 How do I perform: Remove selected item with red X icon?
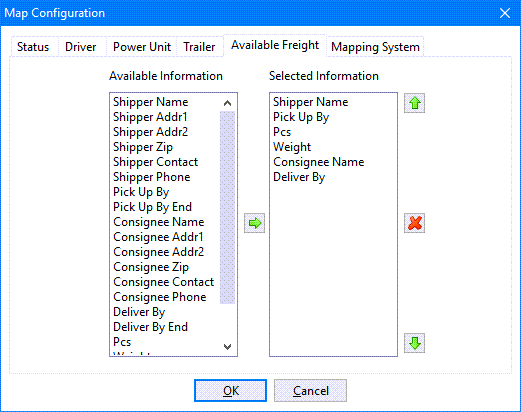pos(414,223)
